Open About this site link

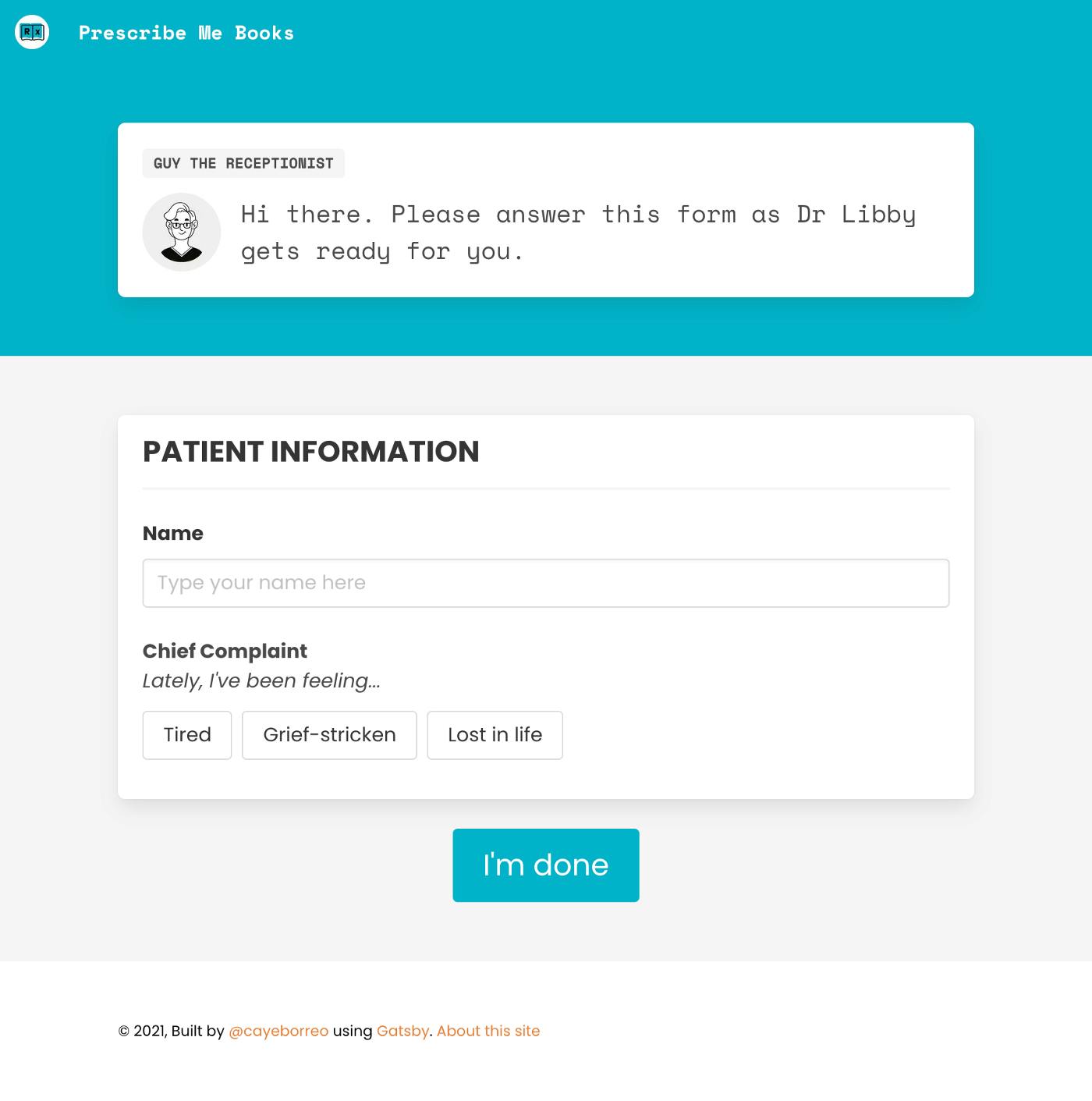click(x=488, y=1031)
